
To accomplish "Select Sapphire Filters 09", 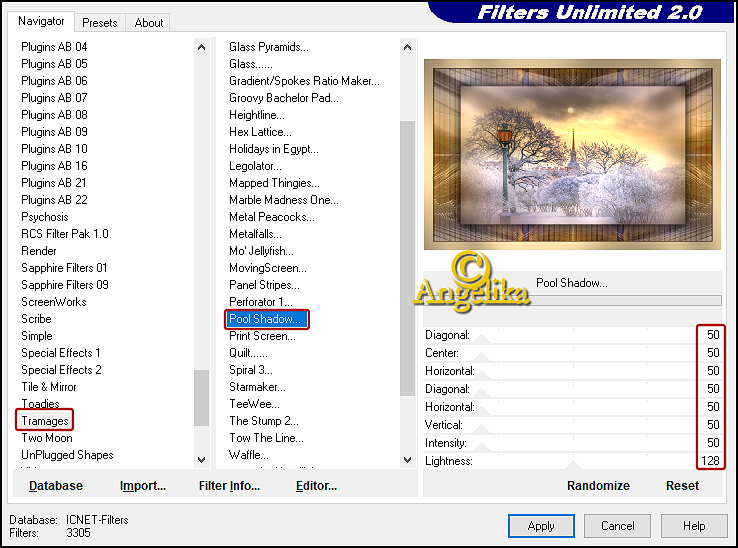I will tap(64, 285).
